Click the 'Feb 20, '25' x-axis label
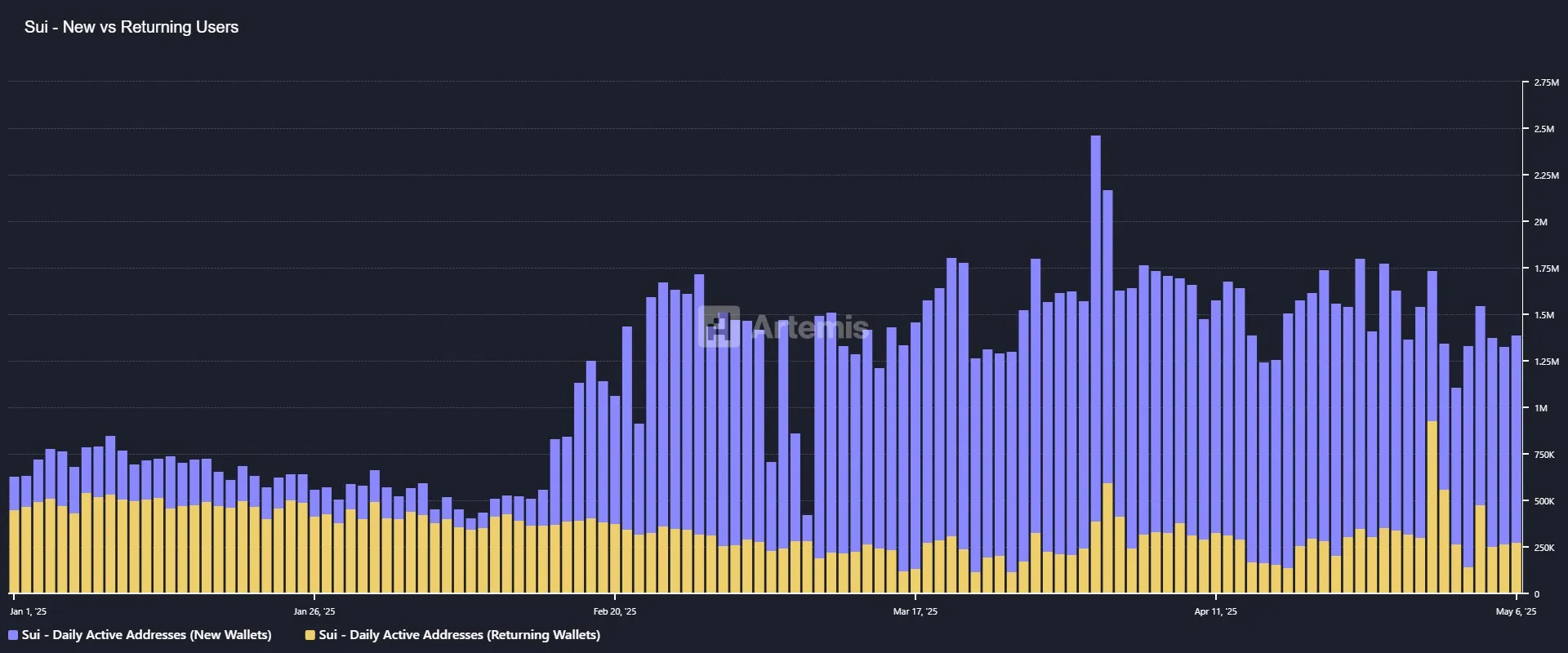The image size is (1568, 653). (x=615, y=611)
